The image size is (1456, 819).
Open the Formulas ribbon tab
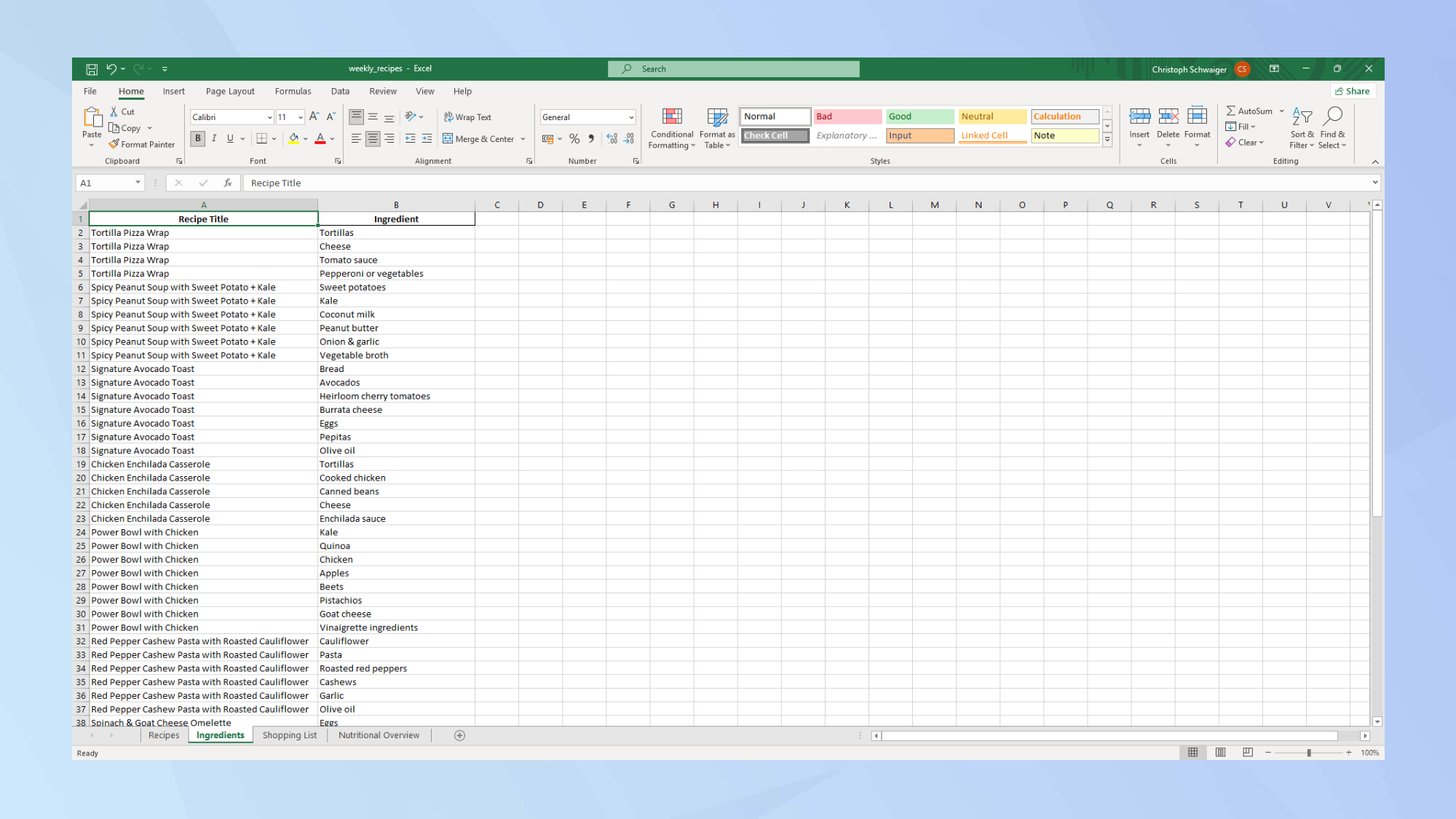pyautogui.click(x=293, y=91)
